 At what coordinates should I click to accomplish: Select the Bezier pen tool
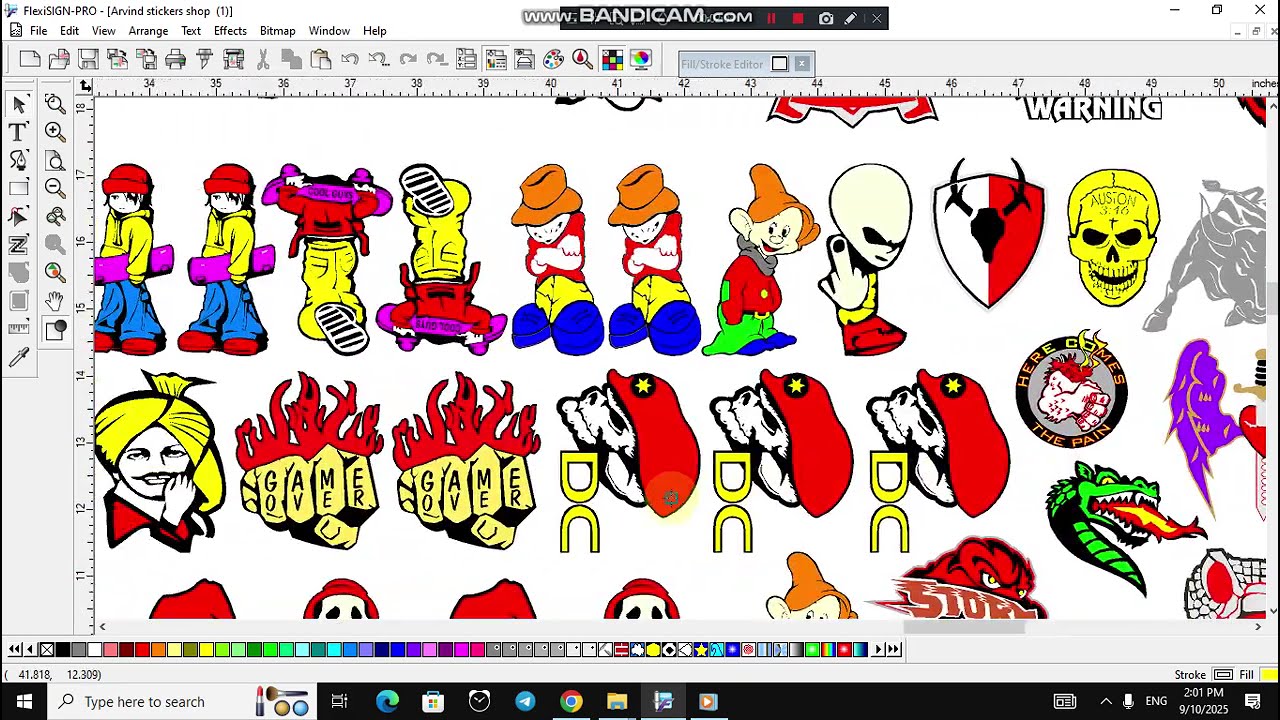[18, 160]
